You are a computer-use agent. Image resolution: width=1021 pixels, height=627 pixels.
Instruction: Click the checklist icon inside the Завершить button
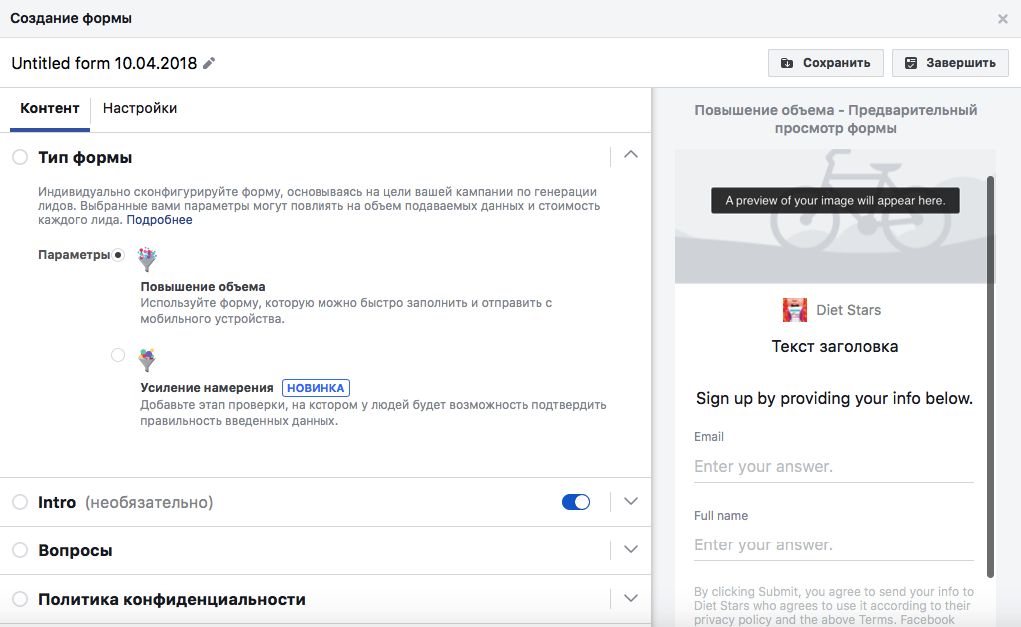click(911, 62)
